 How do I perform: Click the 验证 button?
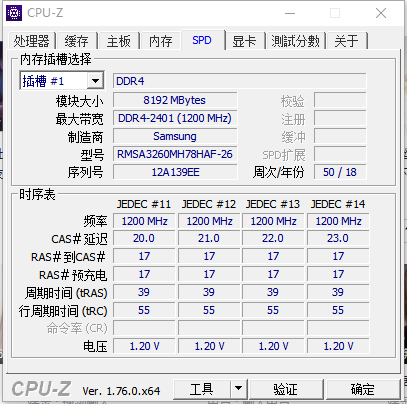click(286, 388)
